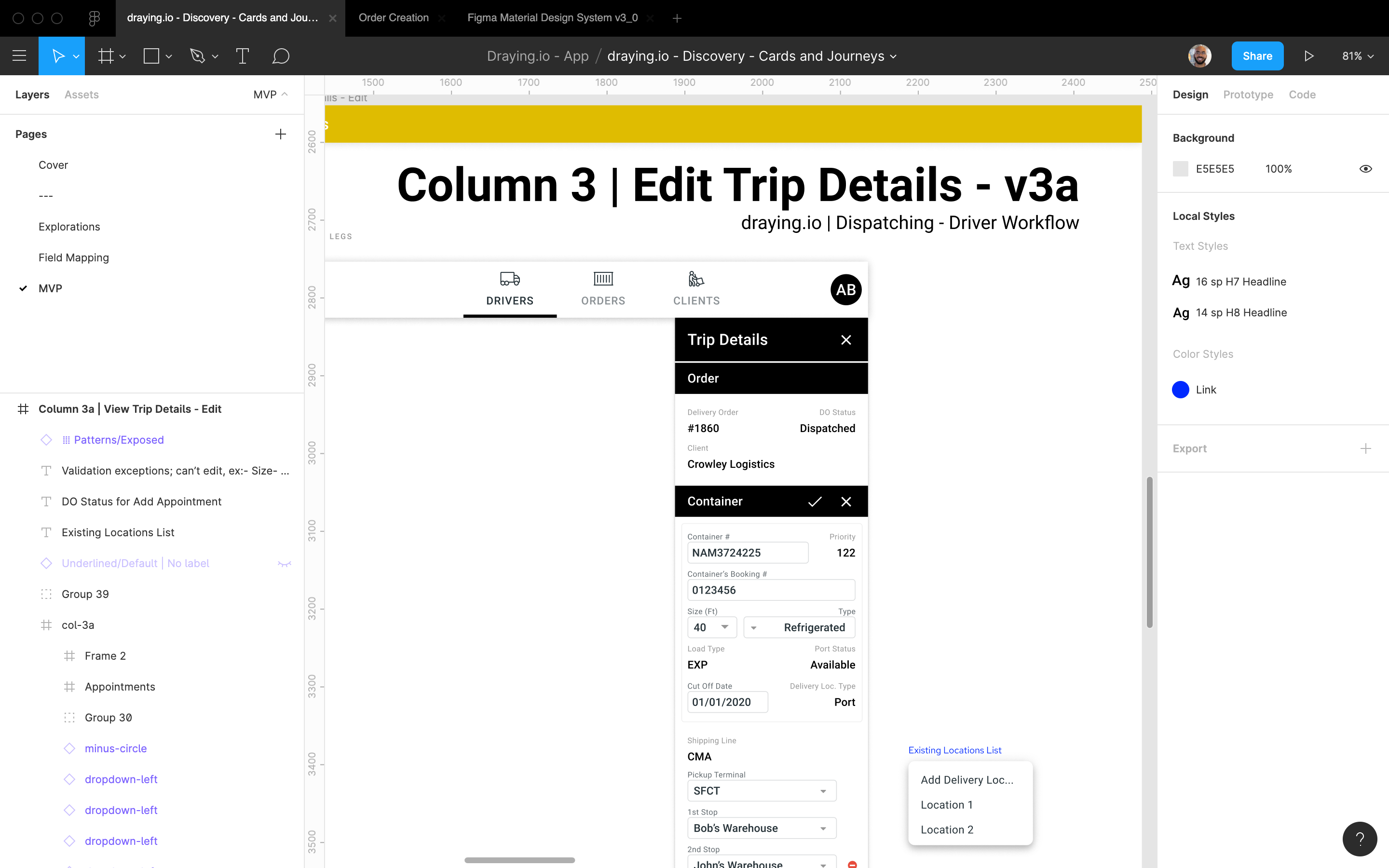Viewport: 1389px width, 868px height.
Task: Select the col-3a frame layer
Action: (x=78, y=624)
